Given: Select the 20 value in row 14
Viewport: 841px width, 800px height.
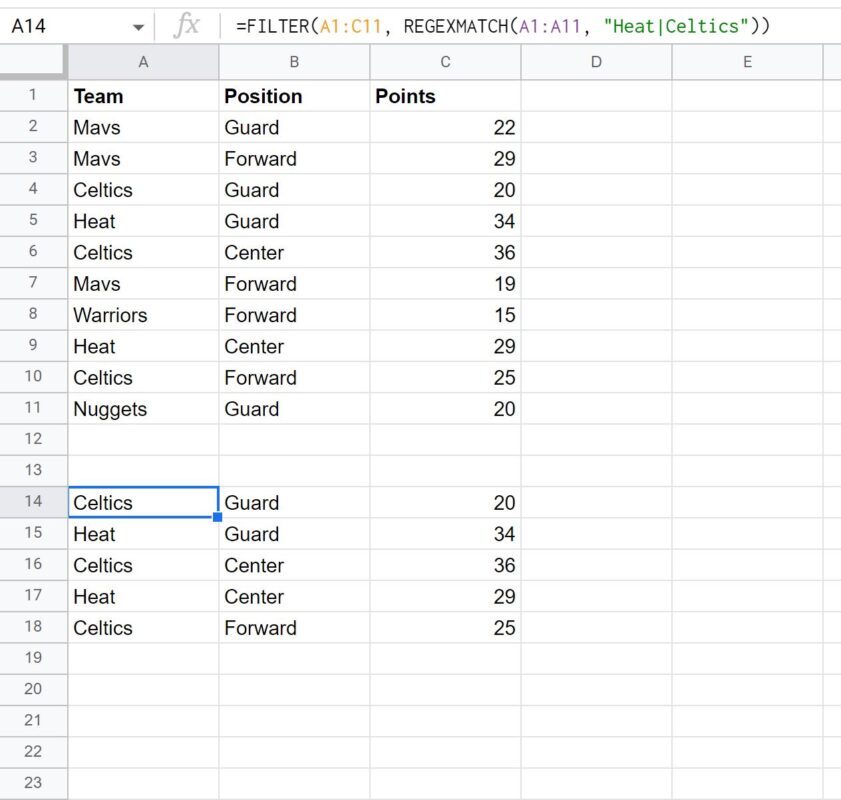Looking at the screenshot, I should [x=445, y=502].
